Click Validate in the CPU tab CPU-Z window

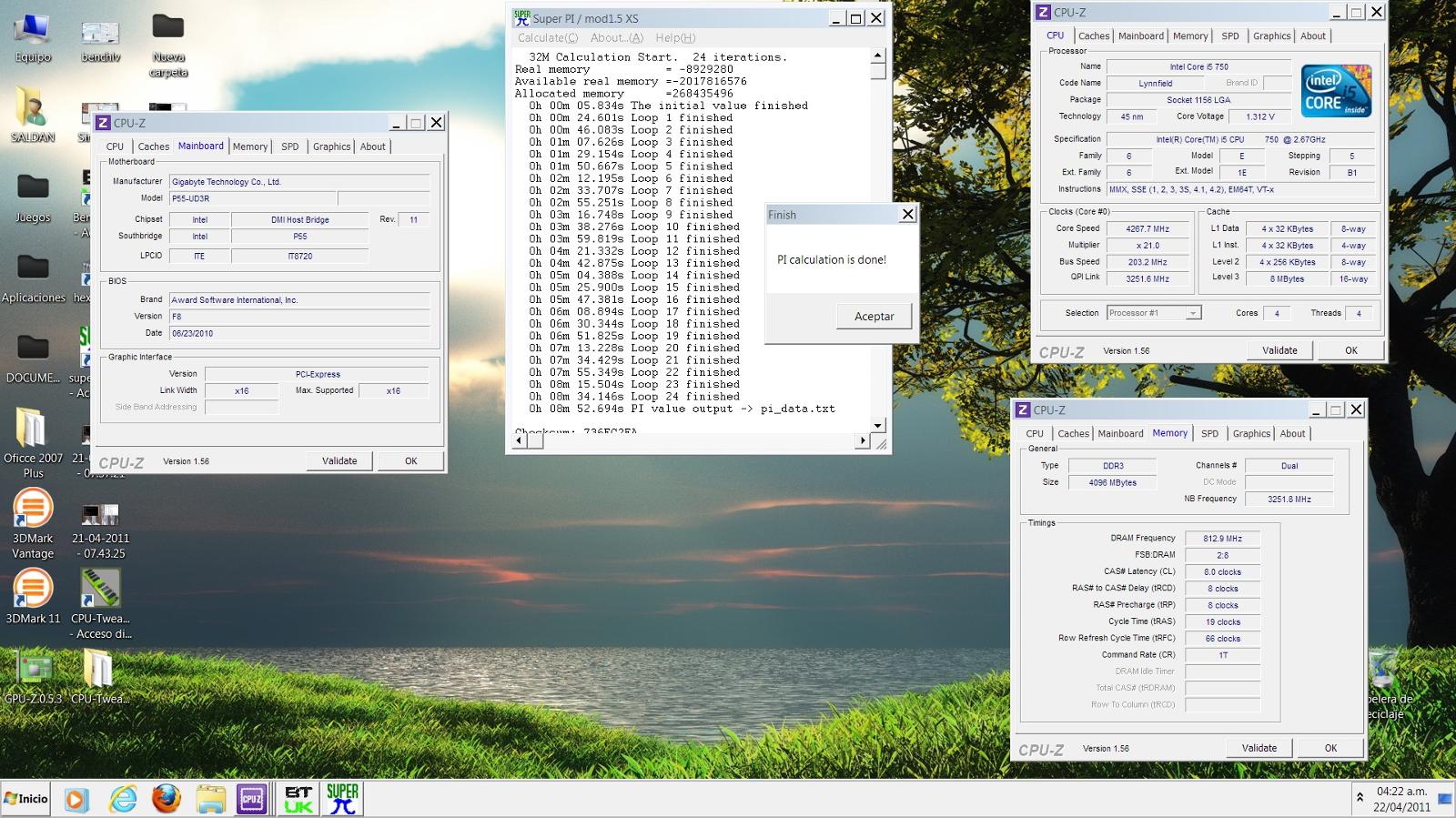pyautogui.click(x=1279, y=350)
